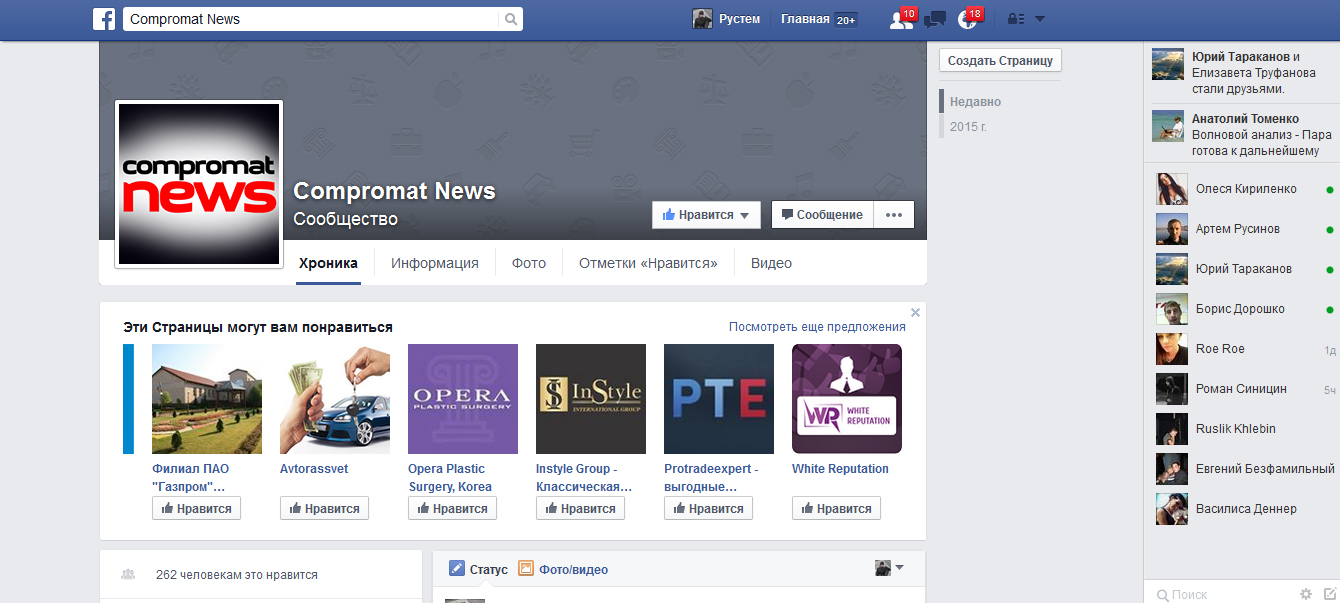1340x603 pixels.
Task: Open the Филиал ПАО Газпром page thumbnail
Action: coord(207,399)
